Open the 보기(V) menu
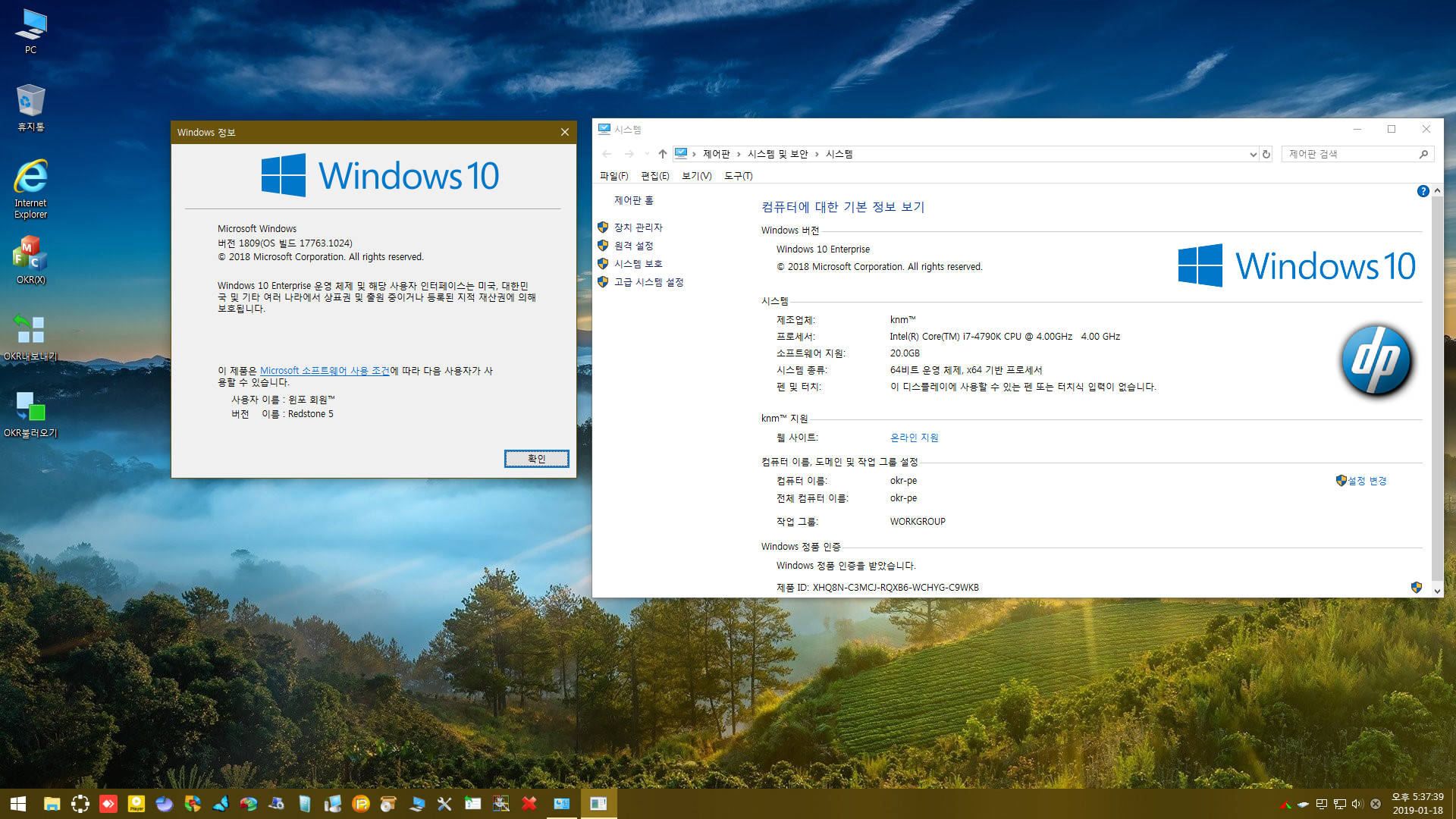 pyautogui.click(x=696, y=176)
